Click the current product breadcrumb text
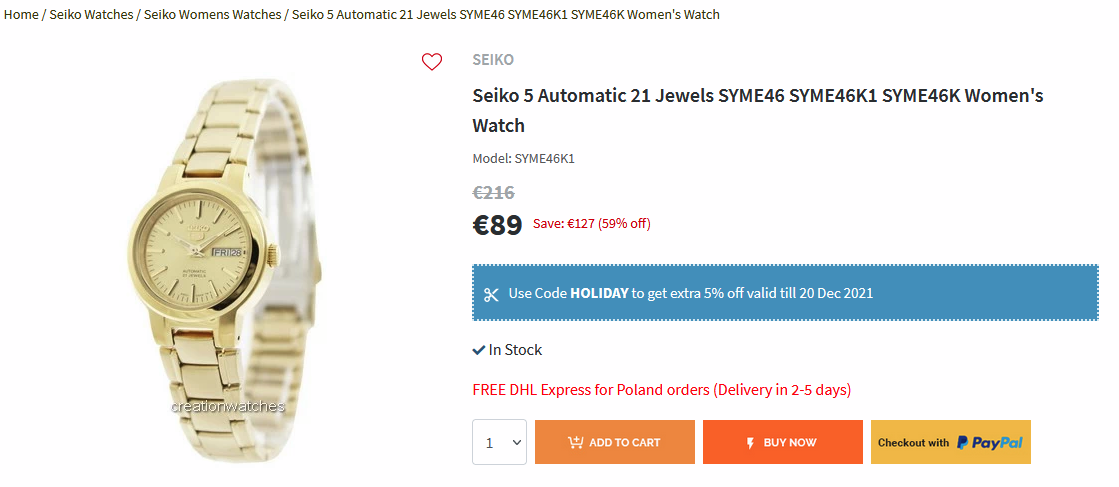Image resolution: width=1119 pixels, height=487 pixels. point(505,15)
